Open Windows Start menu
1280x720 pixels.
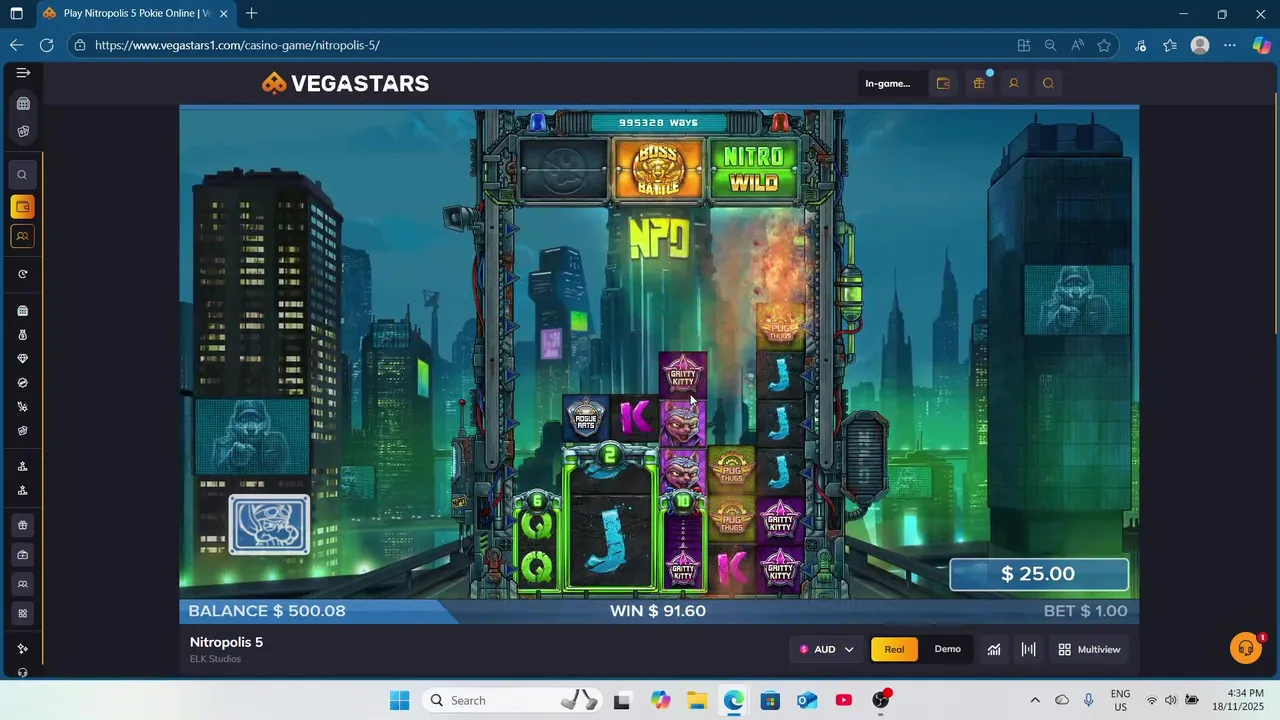tap(399, 700)
